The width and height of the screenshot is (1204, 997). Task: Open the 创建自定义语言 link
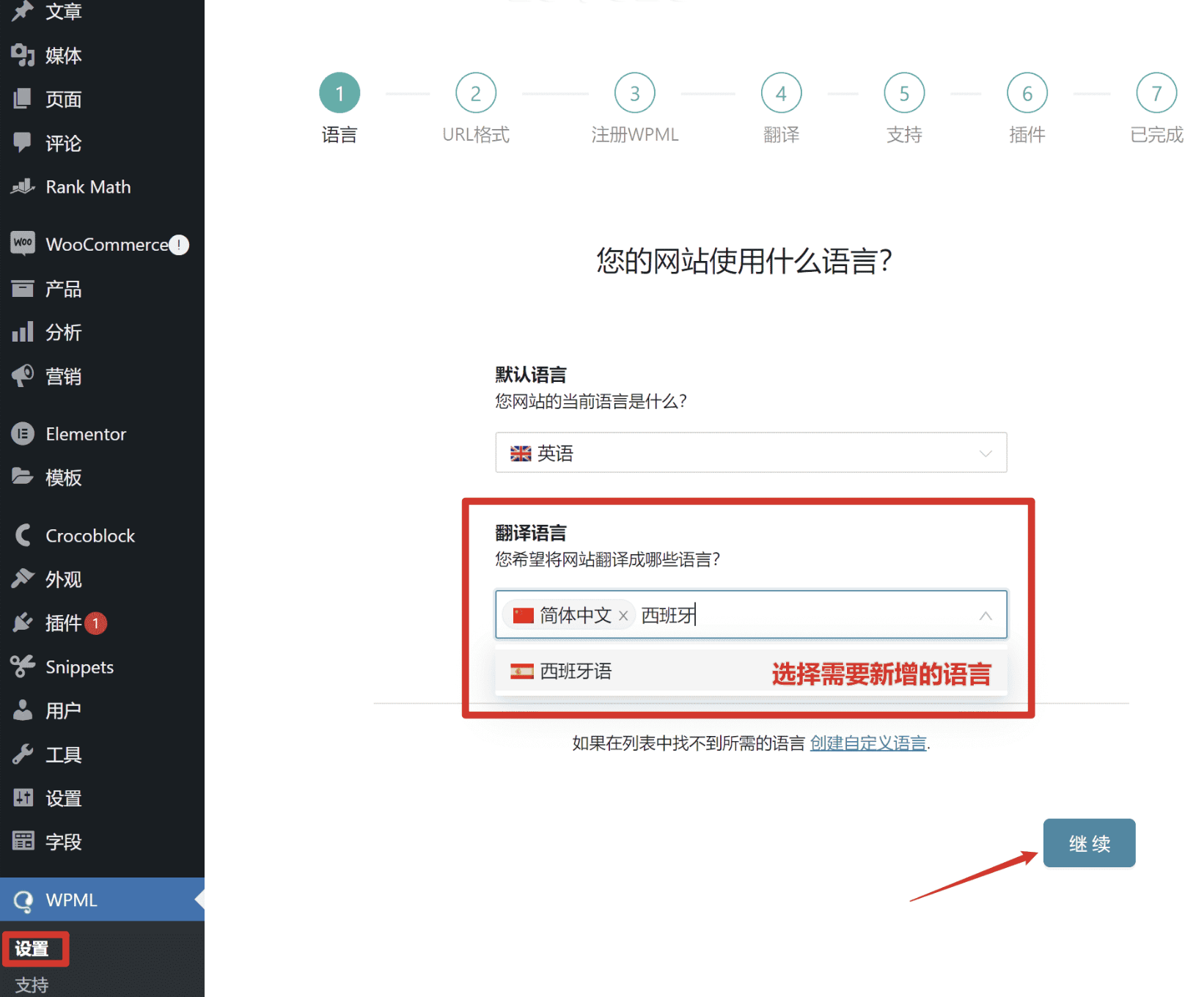pos(867,743)
